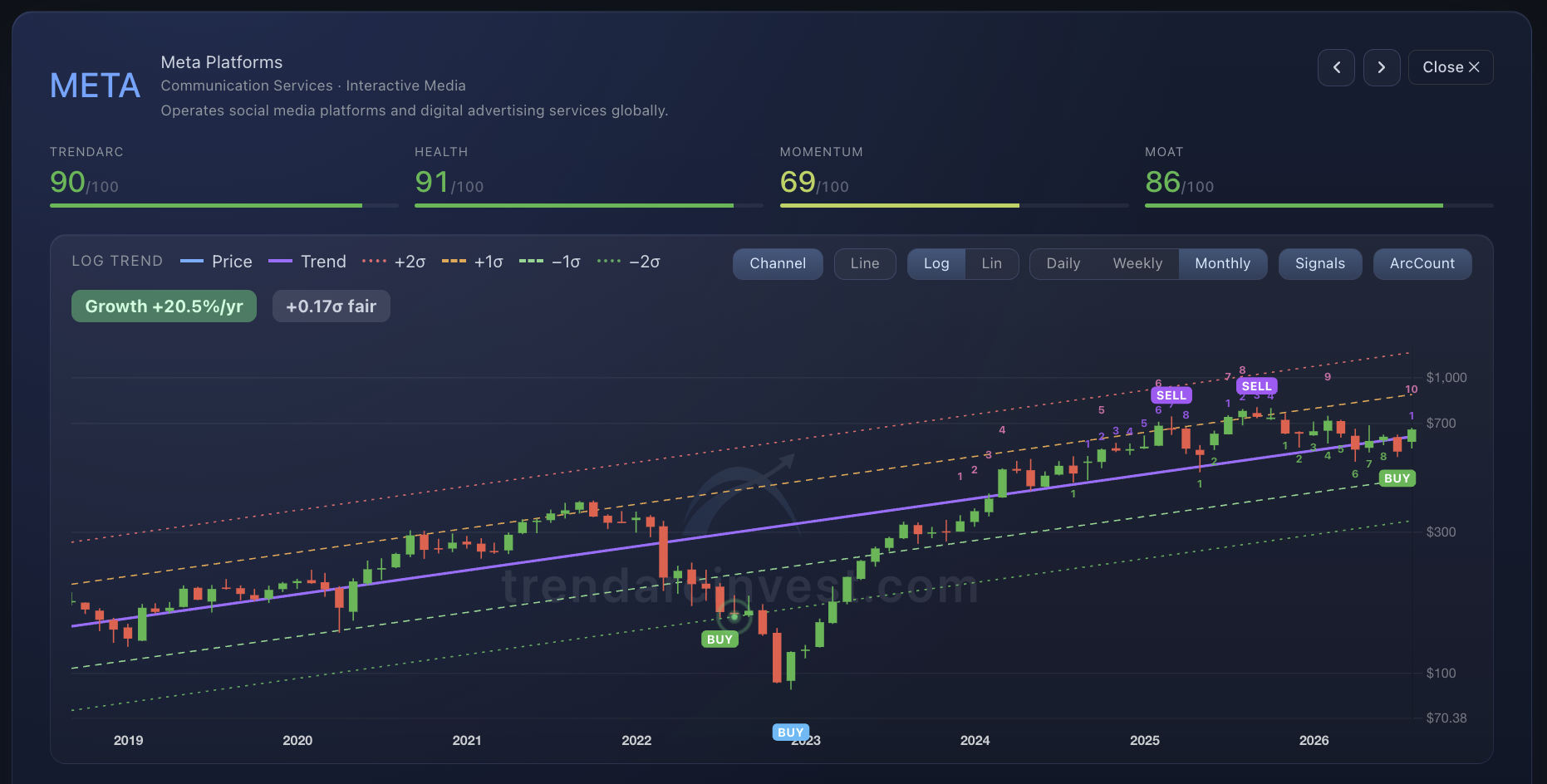This screenshot has height=784, width=1547.
Task: Click the $700 price axis label
Action: [1441, 424]
